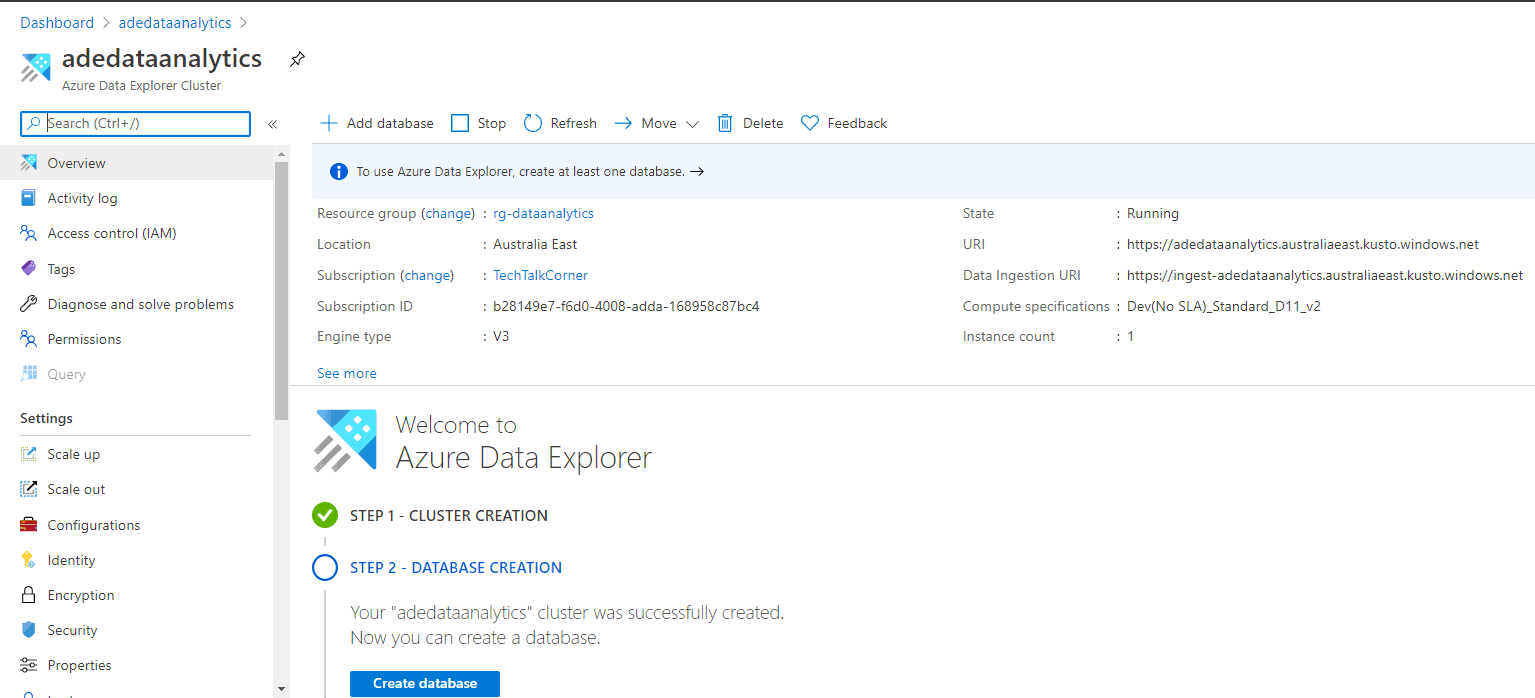Click the Running state value
The width and height of the screenshot is (1535, 698).
(1153, 213)
